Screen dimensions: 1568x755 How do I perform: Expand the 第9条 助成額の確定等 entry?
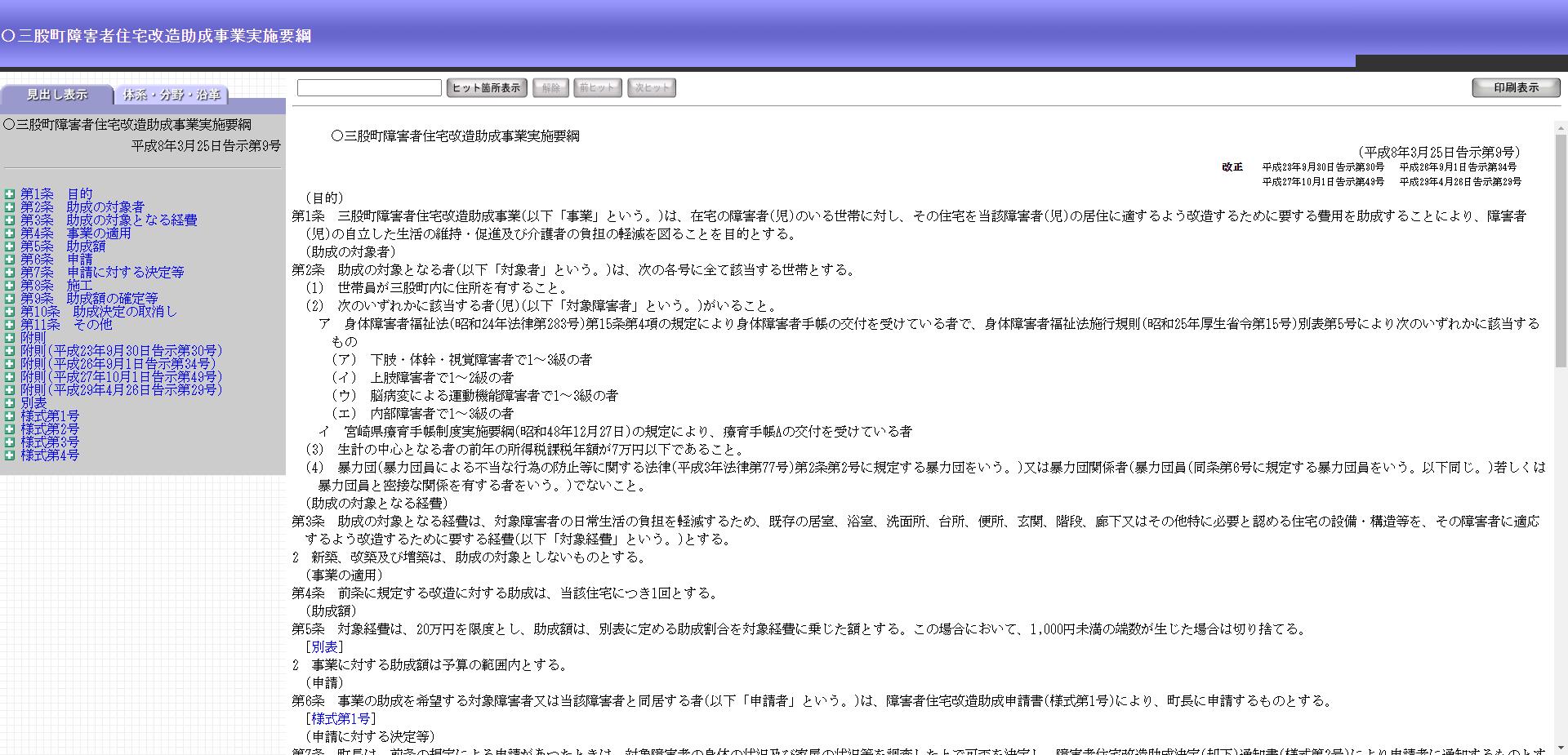[10, 298]
